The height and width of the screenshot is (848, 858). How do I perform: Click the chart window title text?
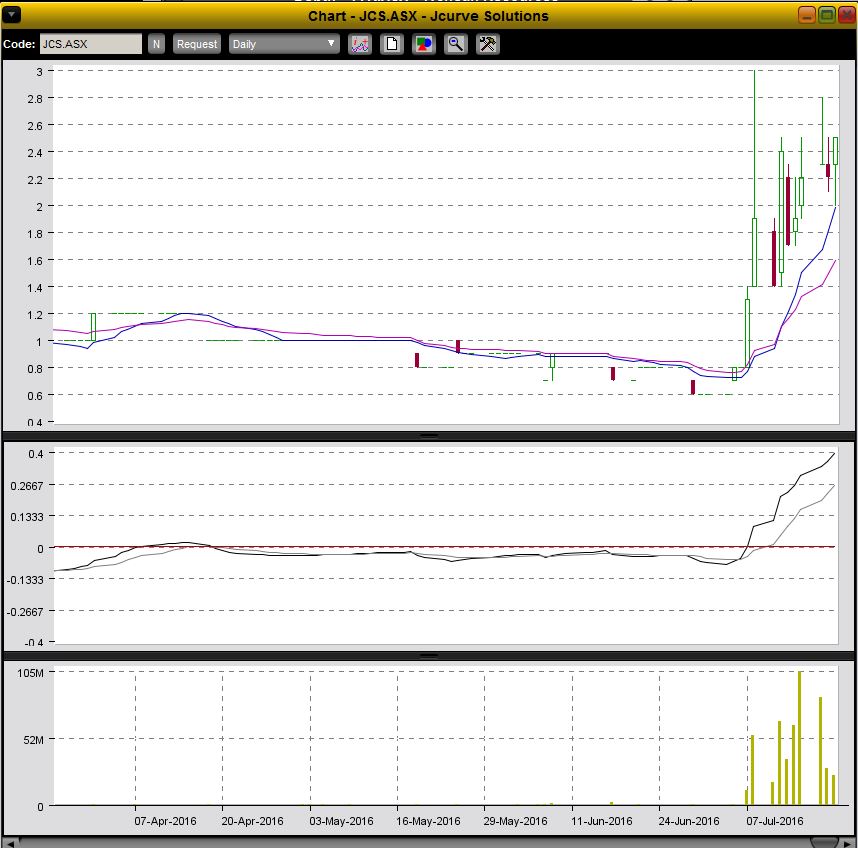428,16
